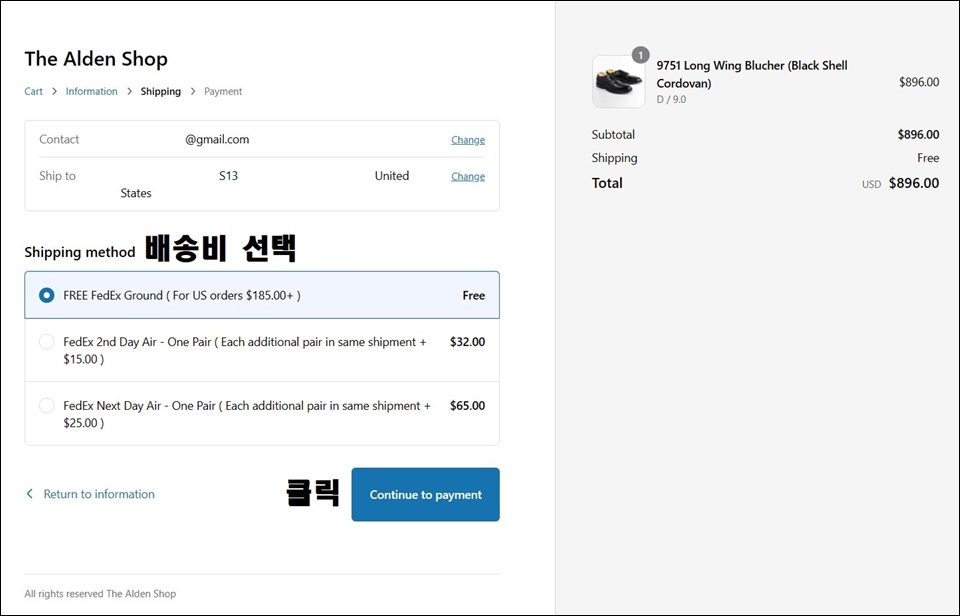This screenshot has width=960, height=616.
Task: Change the Ship to address
Action: pos(468,176)
